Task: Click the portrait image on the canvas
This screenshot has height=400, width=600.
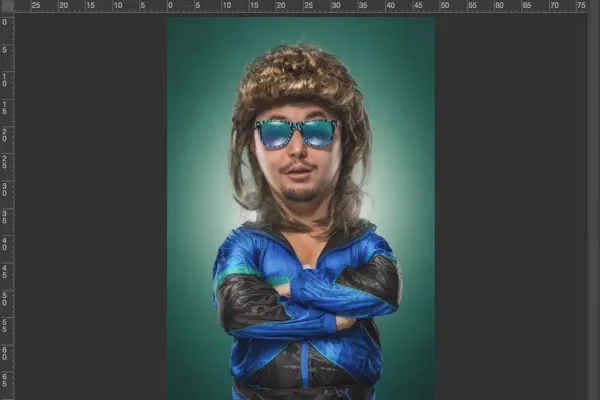Action: click(300, 208)
